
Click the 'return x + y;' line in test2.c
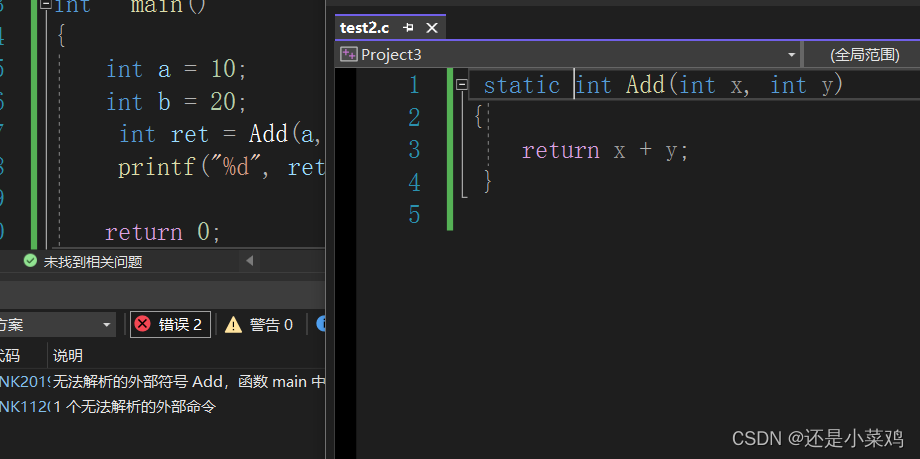[x=605, y=151]
